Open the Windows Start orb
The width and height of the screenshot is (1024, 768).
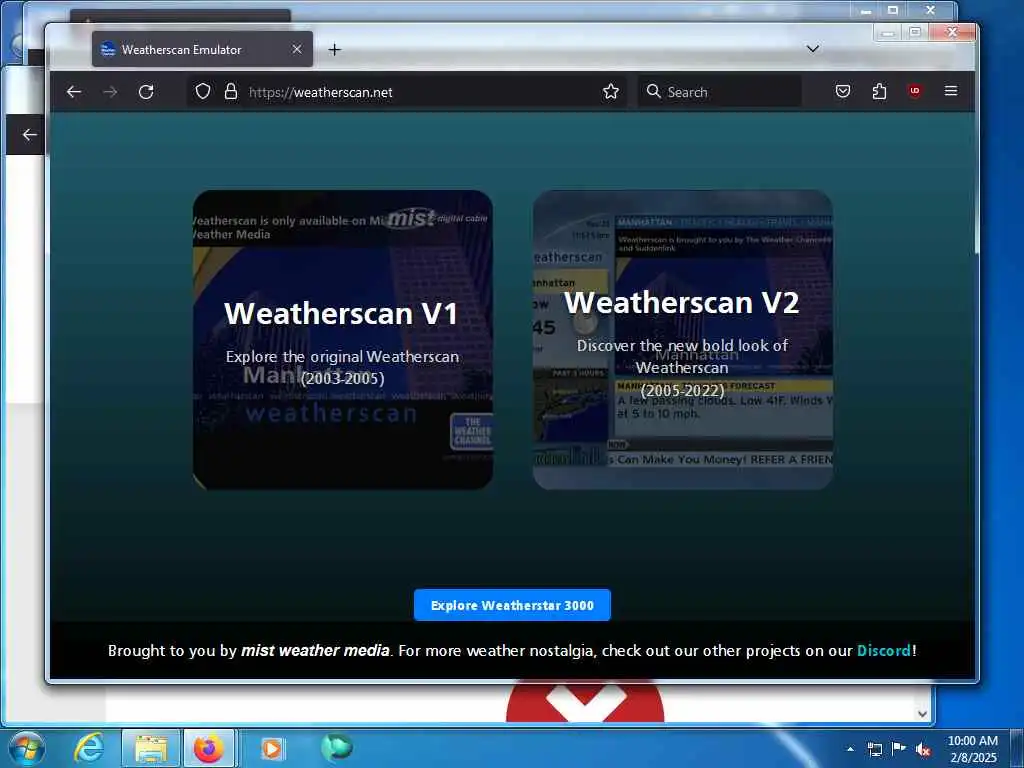(x=26, y=748)
